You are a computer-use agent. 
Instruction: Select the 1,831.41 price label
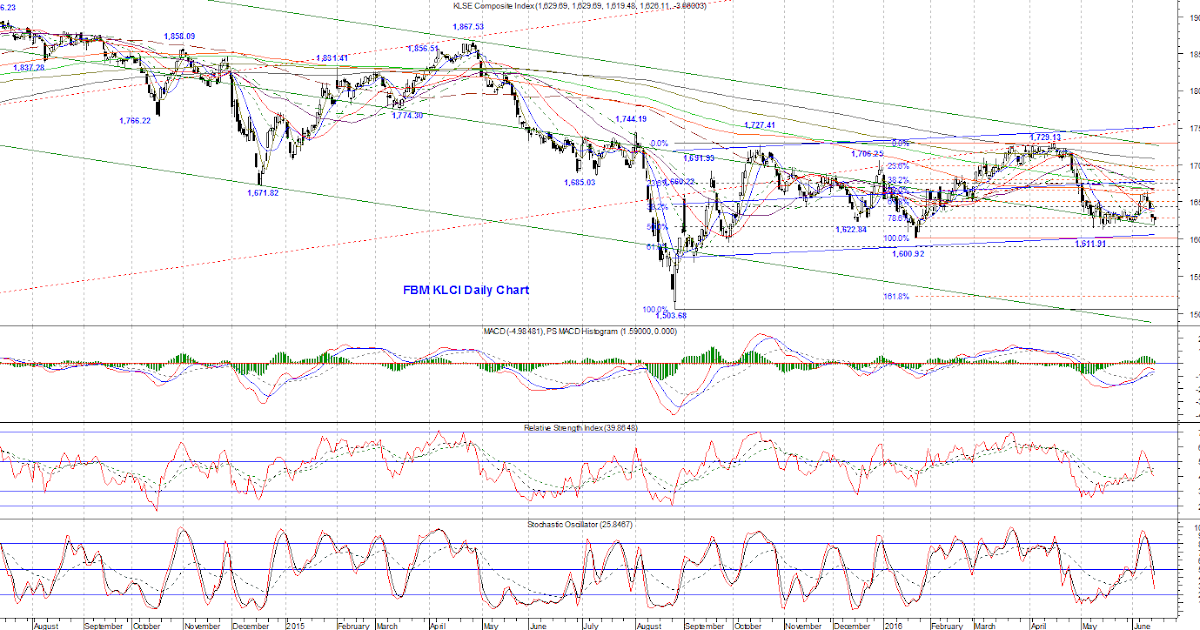[x=330, y=58]
